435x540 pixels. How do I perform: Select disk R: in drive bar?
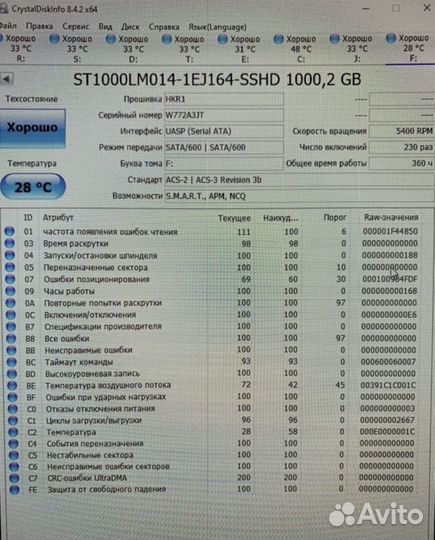coord(20,48)
